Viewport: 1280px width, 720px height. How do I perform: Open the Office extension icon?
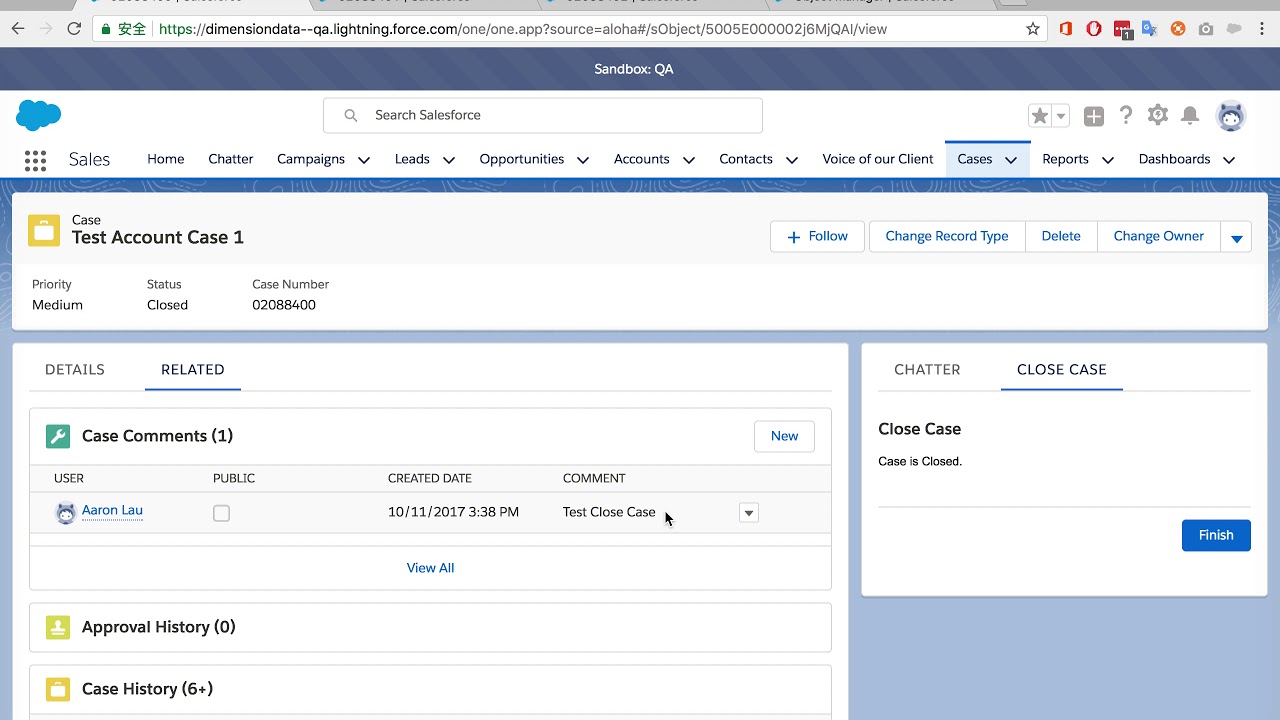[1066, 29]
